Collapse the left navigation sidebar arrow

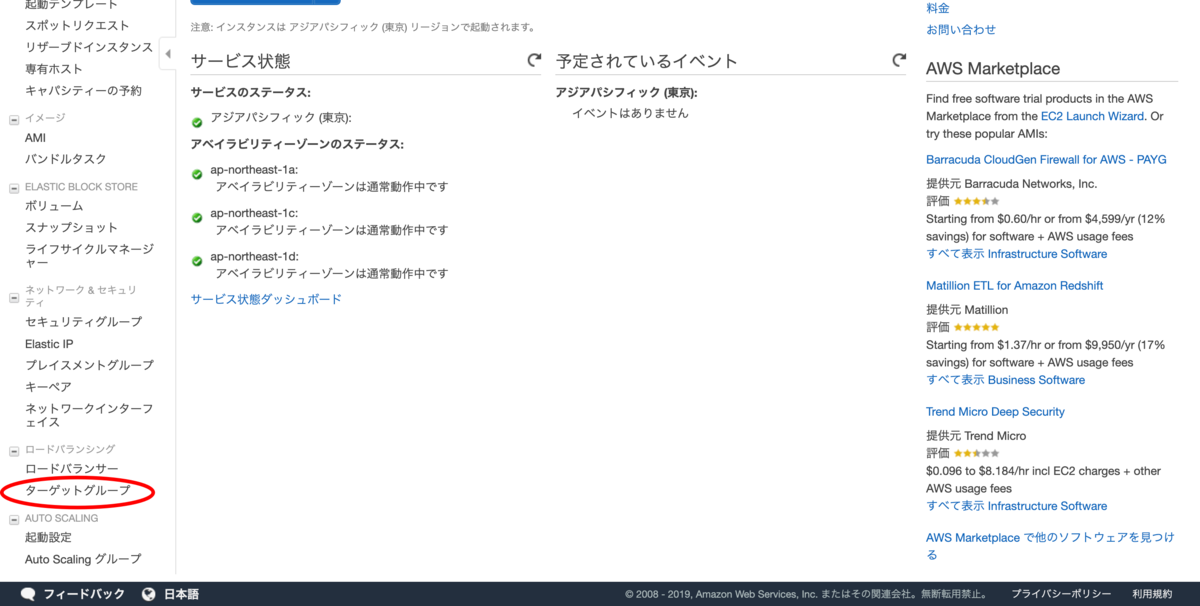pyautogui.click(x=167, y=54)
